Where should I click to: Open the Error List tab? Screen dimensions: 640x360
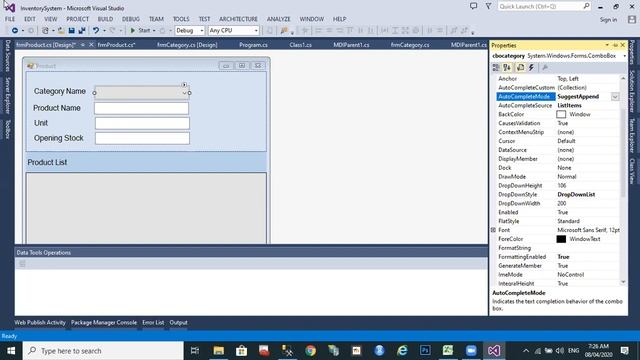(153, 322)
